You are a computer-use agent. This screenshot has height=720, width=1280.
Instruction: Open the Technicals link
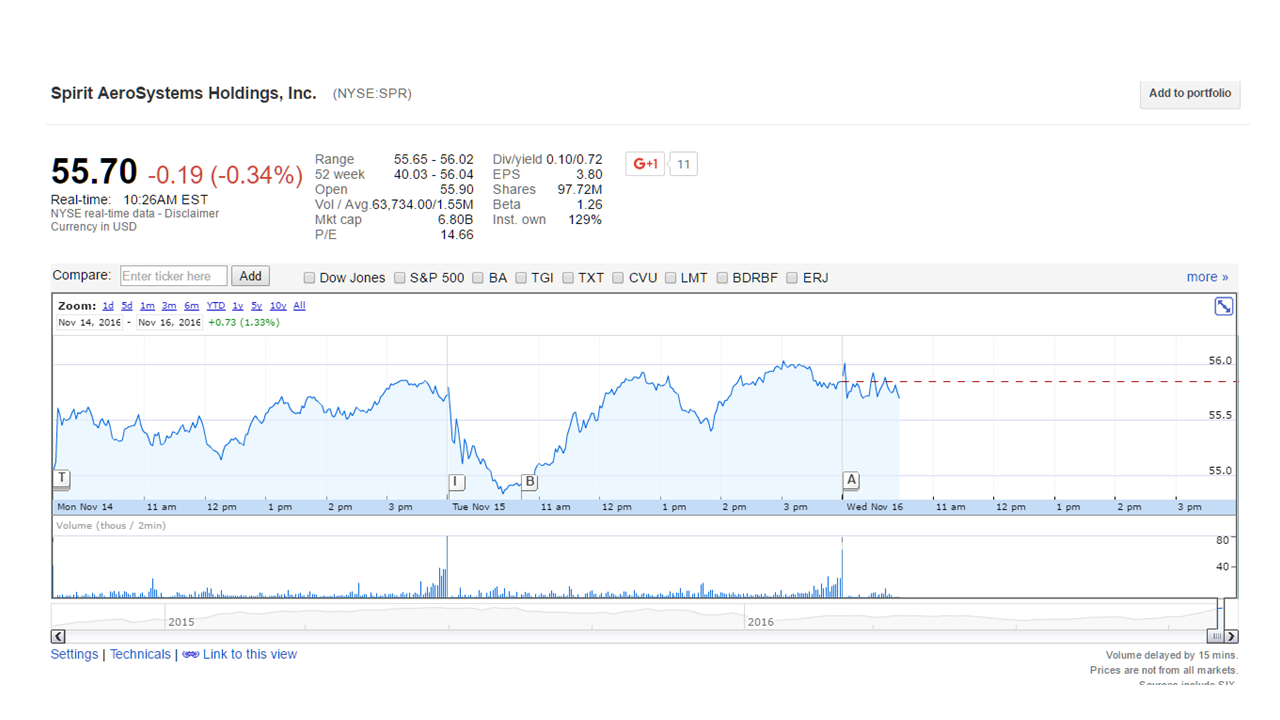tap(140, 654)
